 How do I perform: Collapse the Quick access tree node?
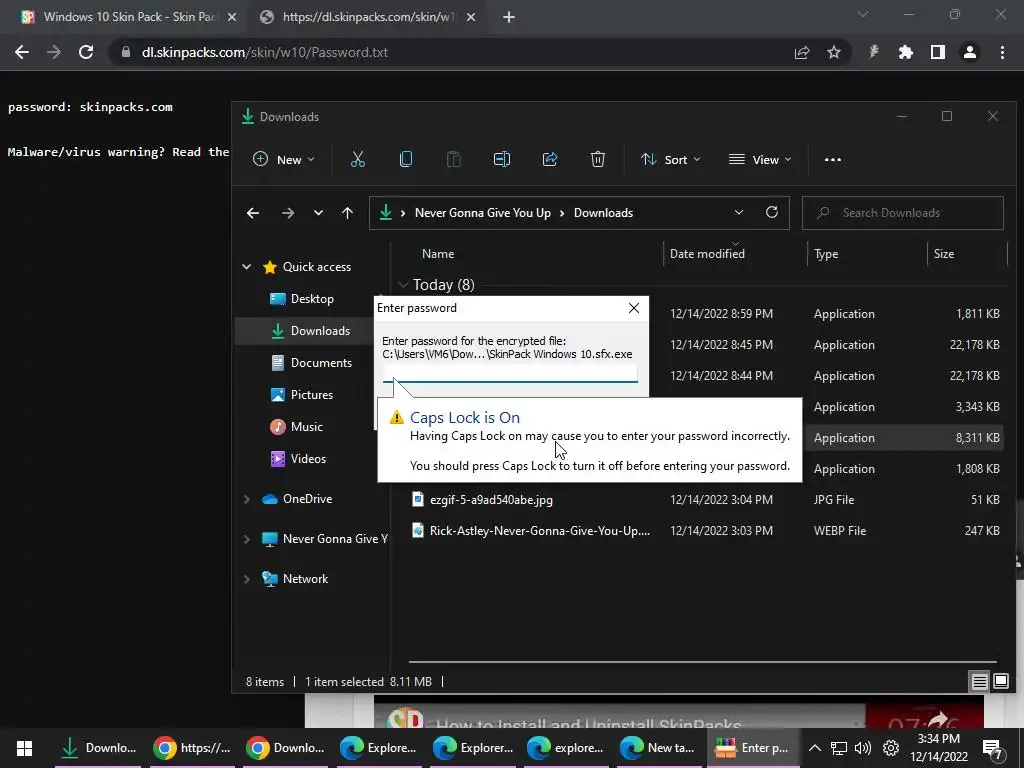click(247, 266)
